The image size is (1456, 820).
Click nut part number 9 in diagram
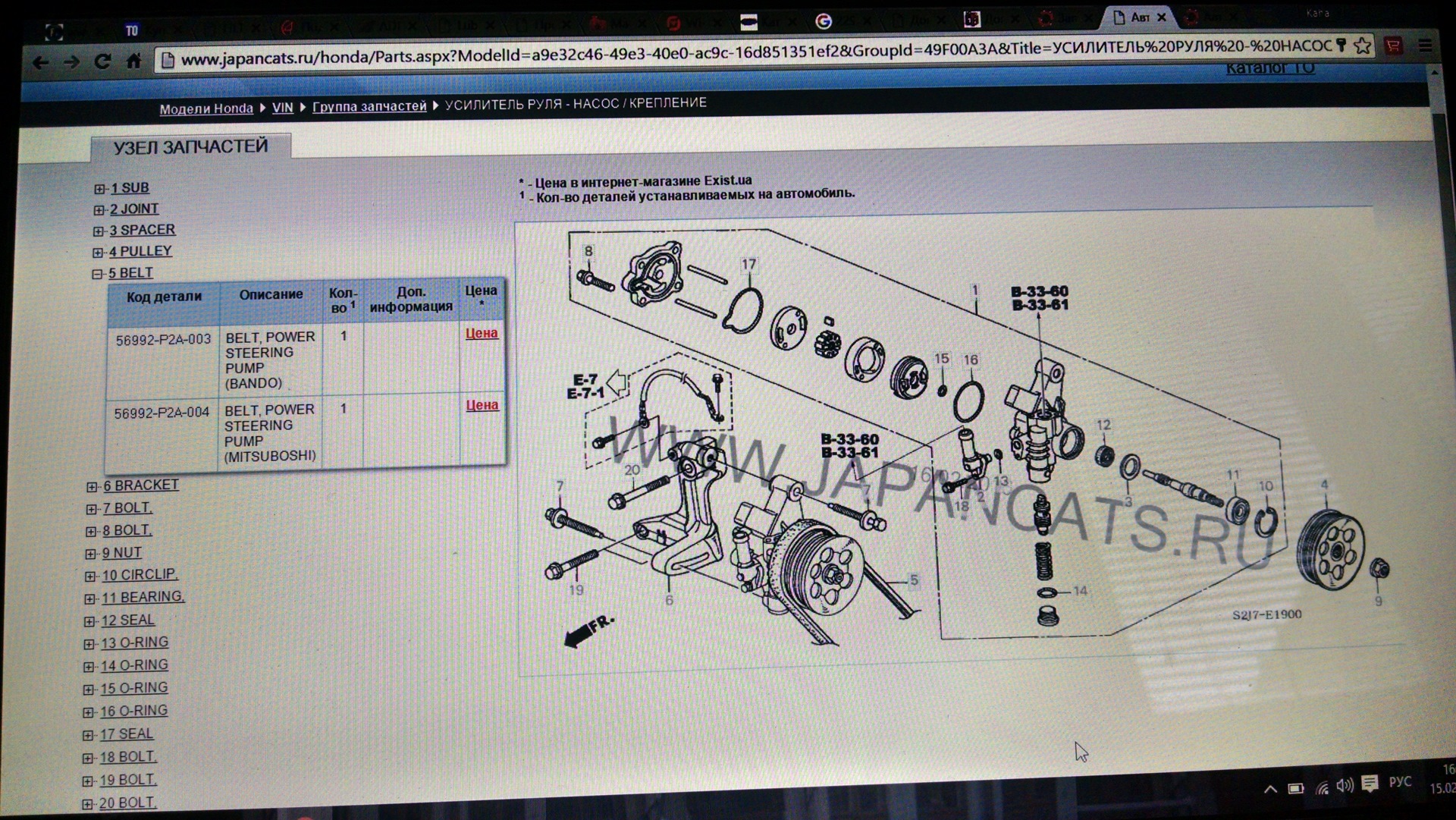coord(1378,602)
